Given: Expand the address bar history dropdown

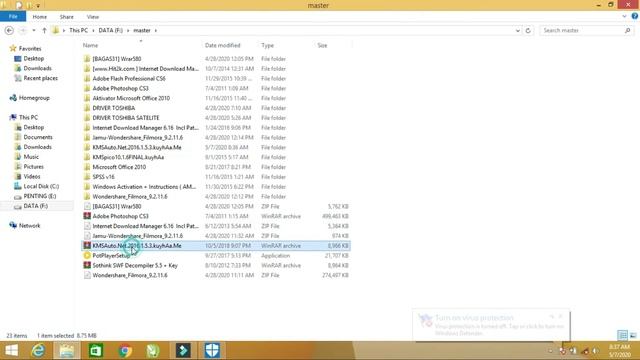Looking at the screenshot, I should (x=518, y=31).
